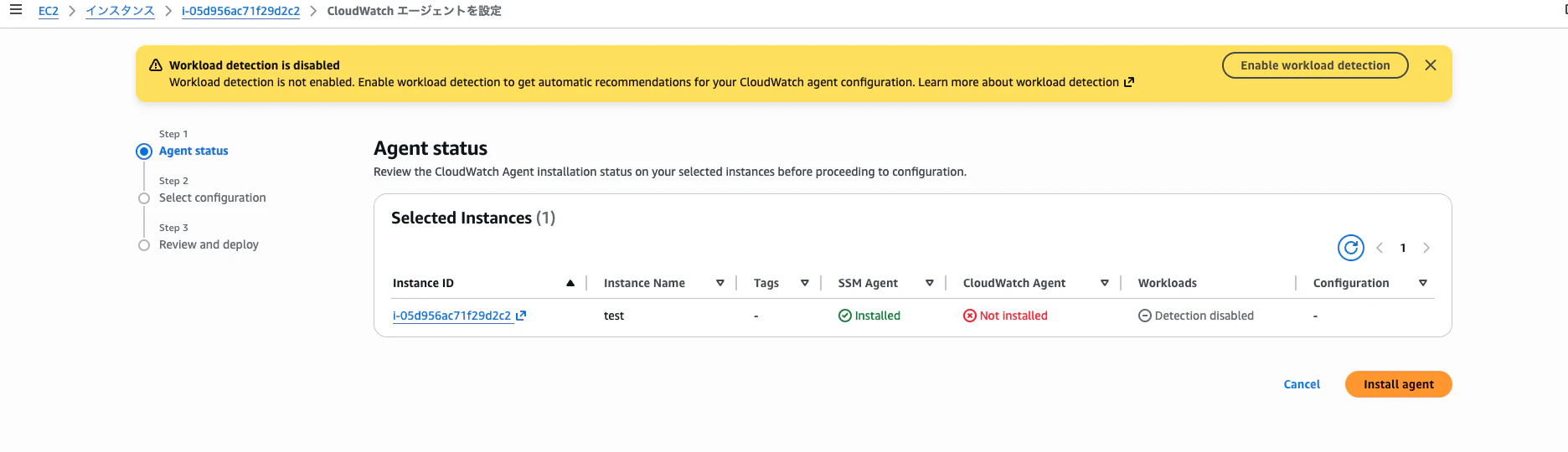Click 'CloudWatch エージェントを設定' breadcrumb text
Image resolution: width=1568 pixels, height=452 pixels.
(x=414, y=11)
